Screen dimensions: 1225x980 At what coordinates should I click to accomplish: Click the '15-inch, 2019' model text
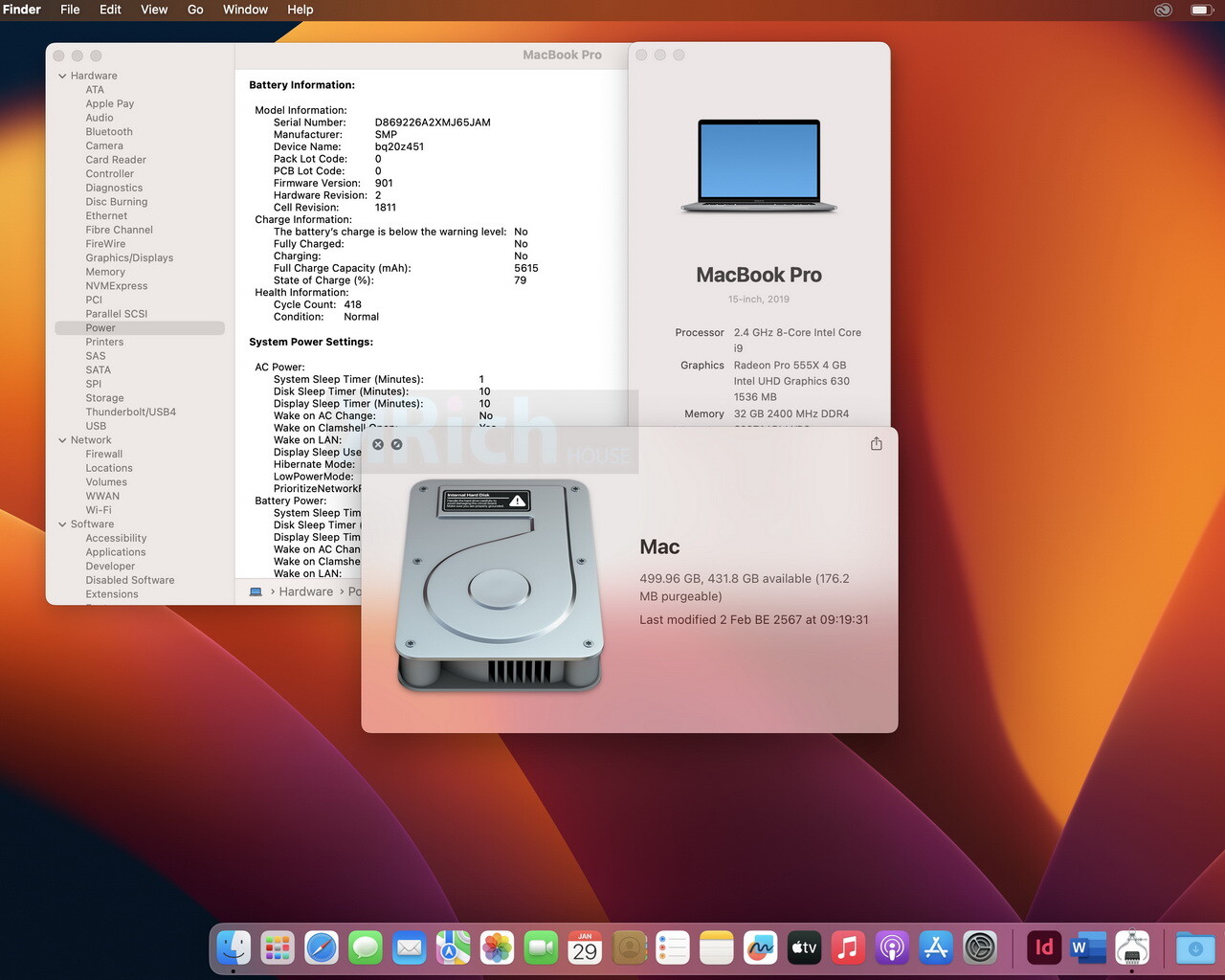coord(759,300)
